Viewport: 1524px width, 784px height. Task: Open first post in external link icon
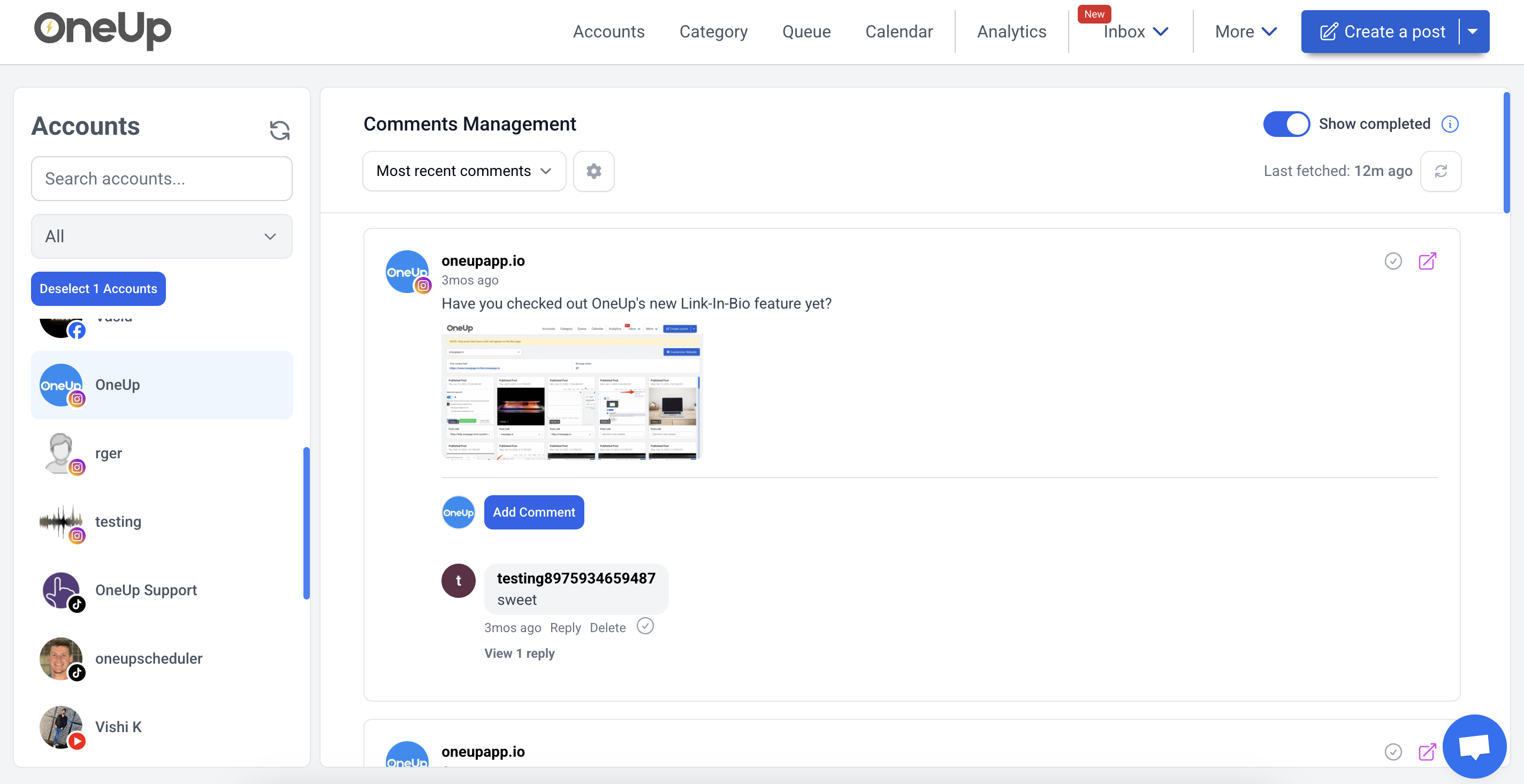(x=1427, y=261)
